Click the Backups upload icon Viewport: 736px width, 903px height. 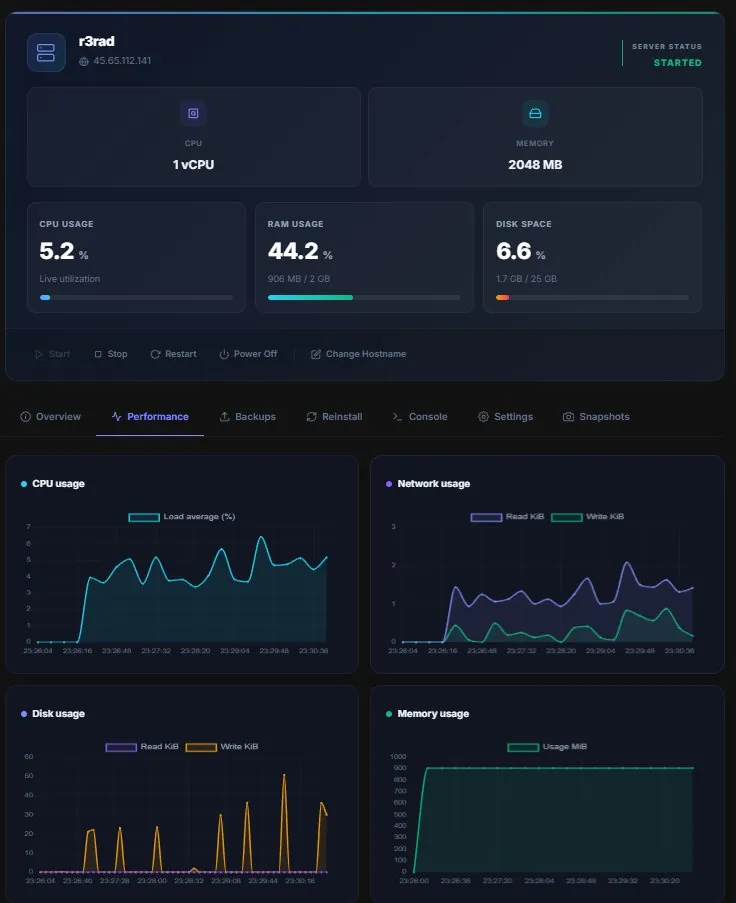[x=225, y=416]
